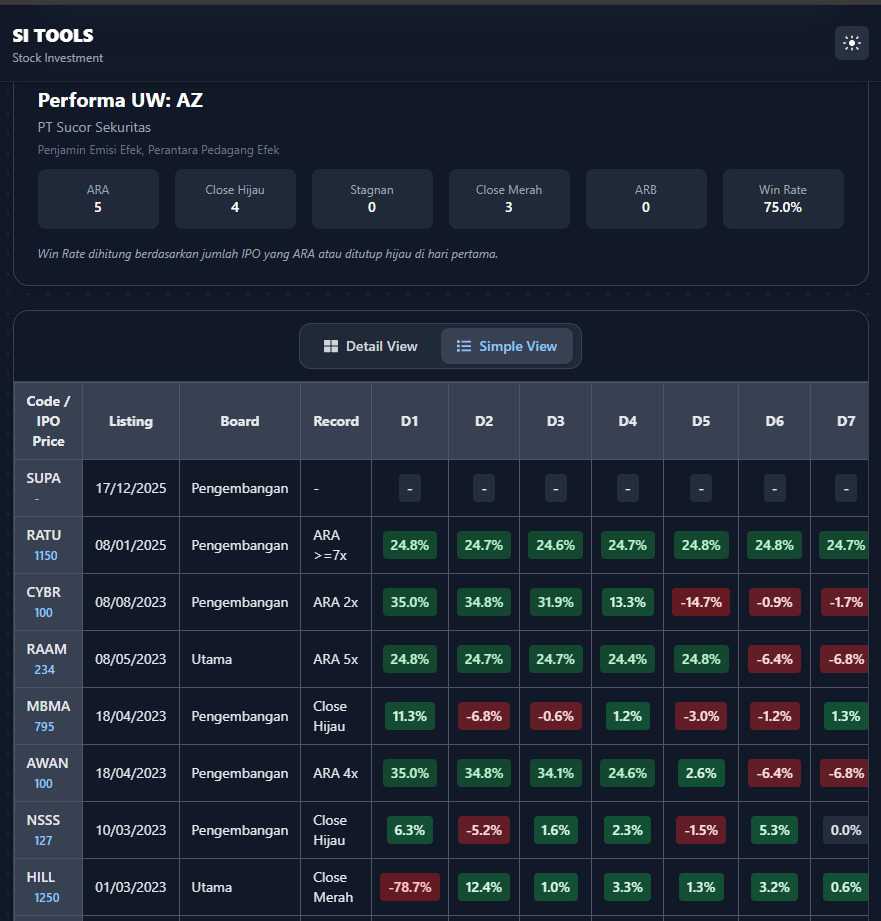This screenshot has height=921, width=881.
Task: Click the Detail View grid icon
Action: pyautogui.click(x=331, y=346)
